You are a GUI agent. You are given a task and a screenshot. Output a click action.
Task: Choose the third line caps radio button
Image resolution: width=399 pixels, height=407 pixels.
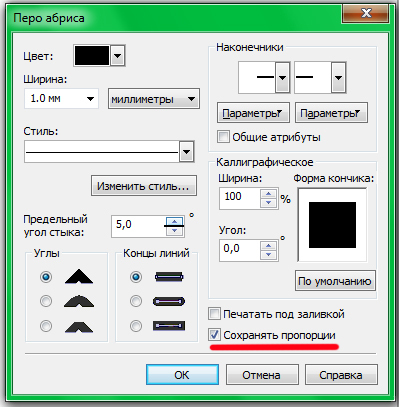coord(136,326)
